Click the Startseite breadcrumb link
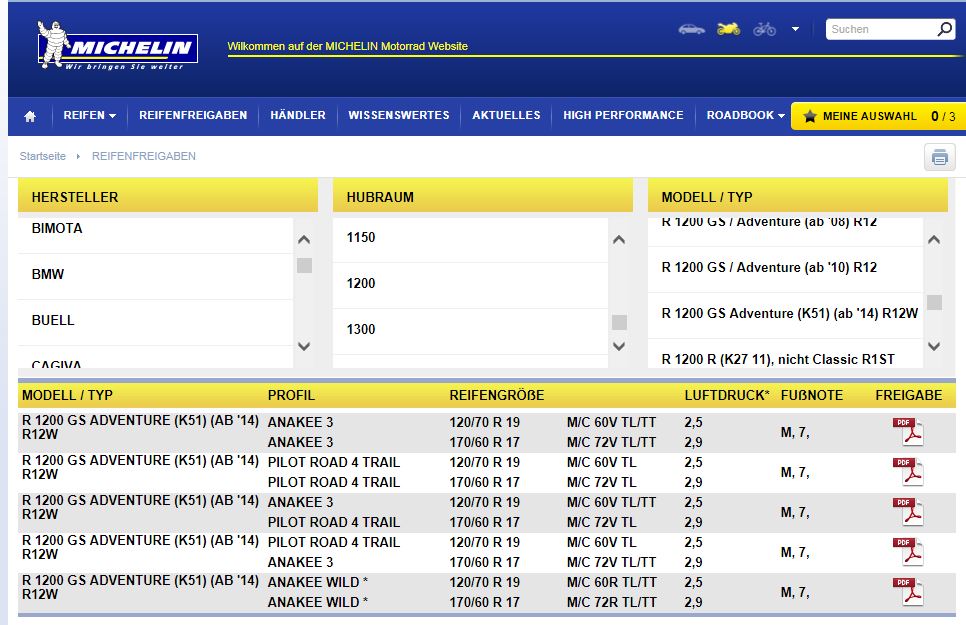 [x=43, y=157]
